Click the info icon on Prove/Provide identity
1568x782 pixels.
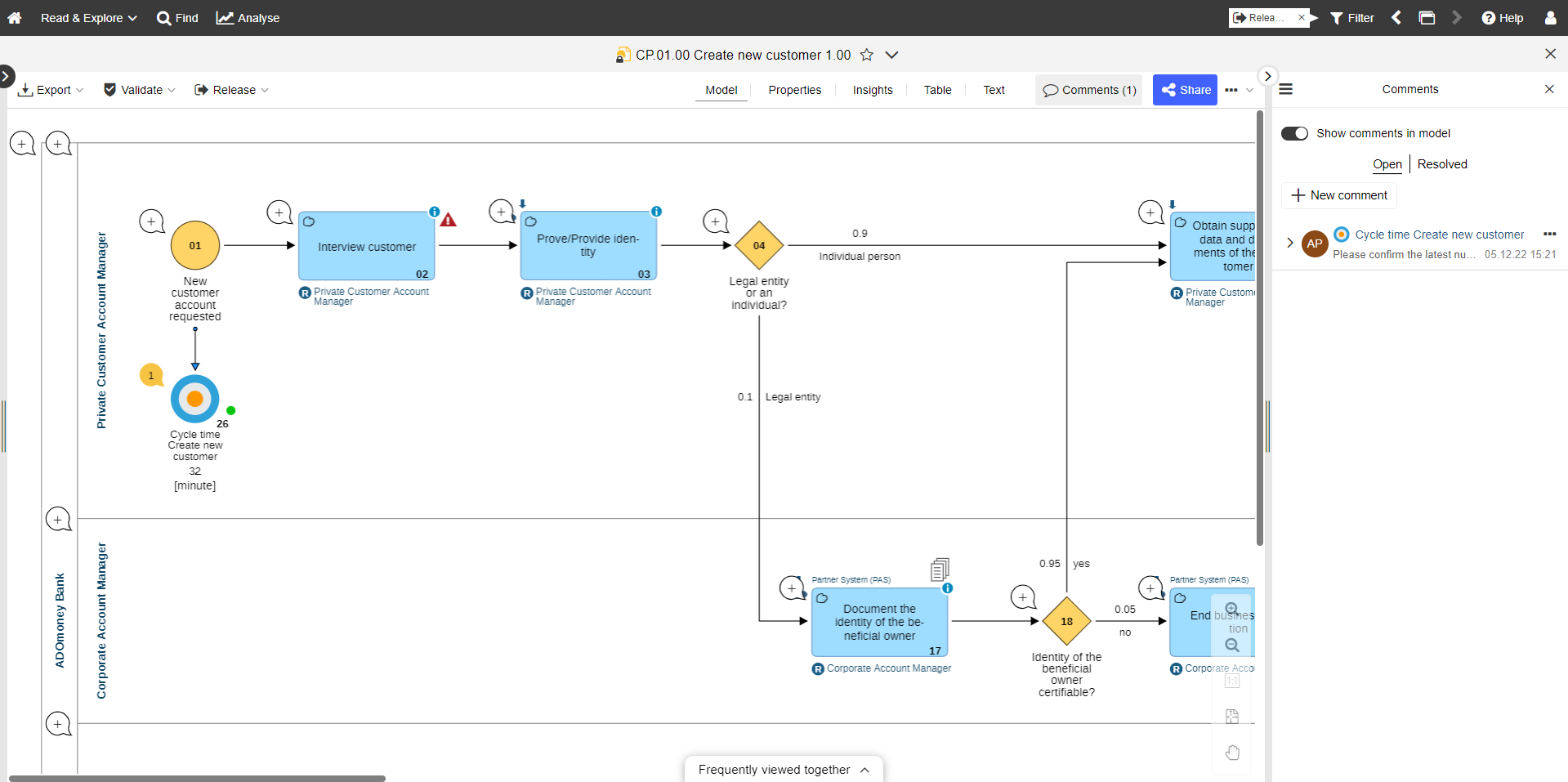click(656, 212)
